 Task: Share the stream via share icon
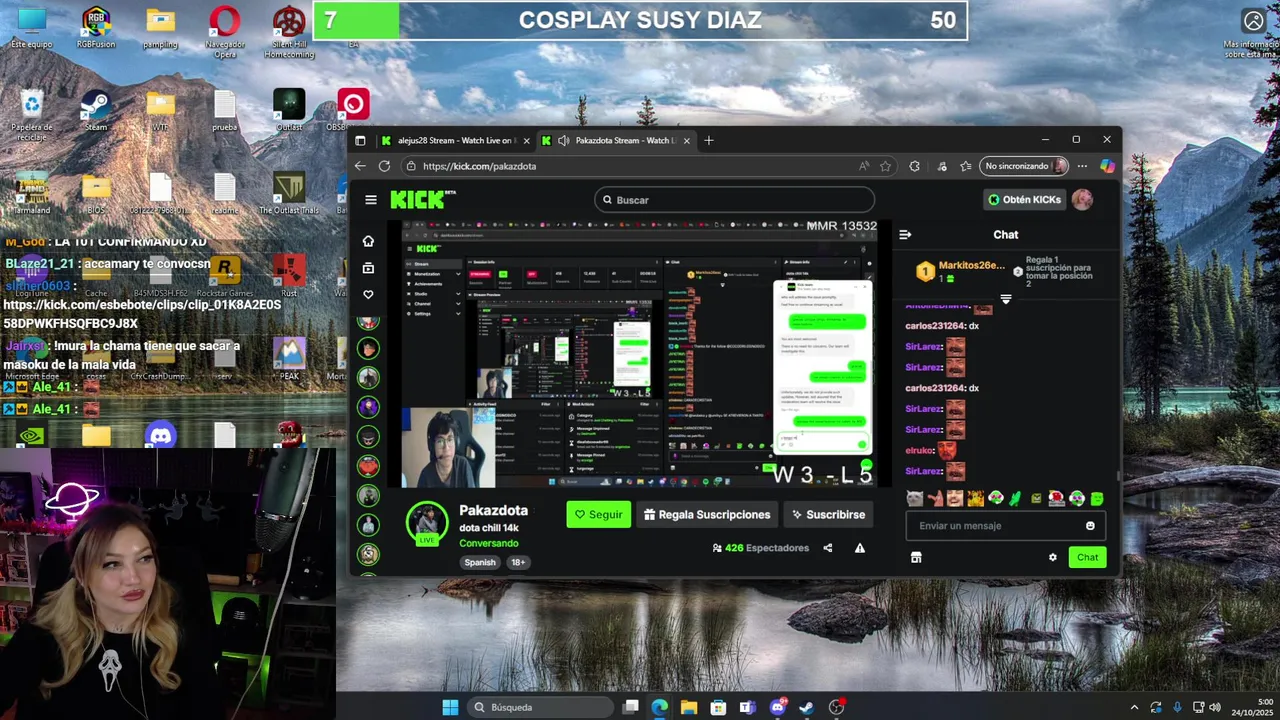click(x=827, y=548)
